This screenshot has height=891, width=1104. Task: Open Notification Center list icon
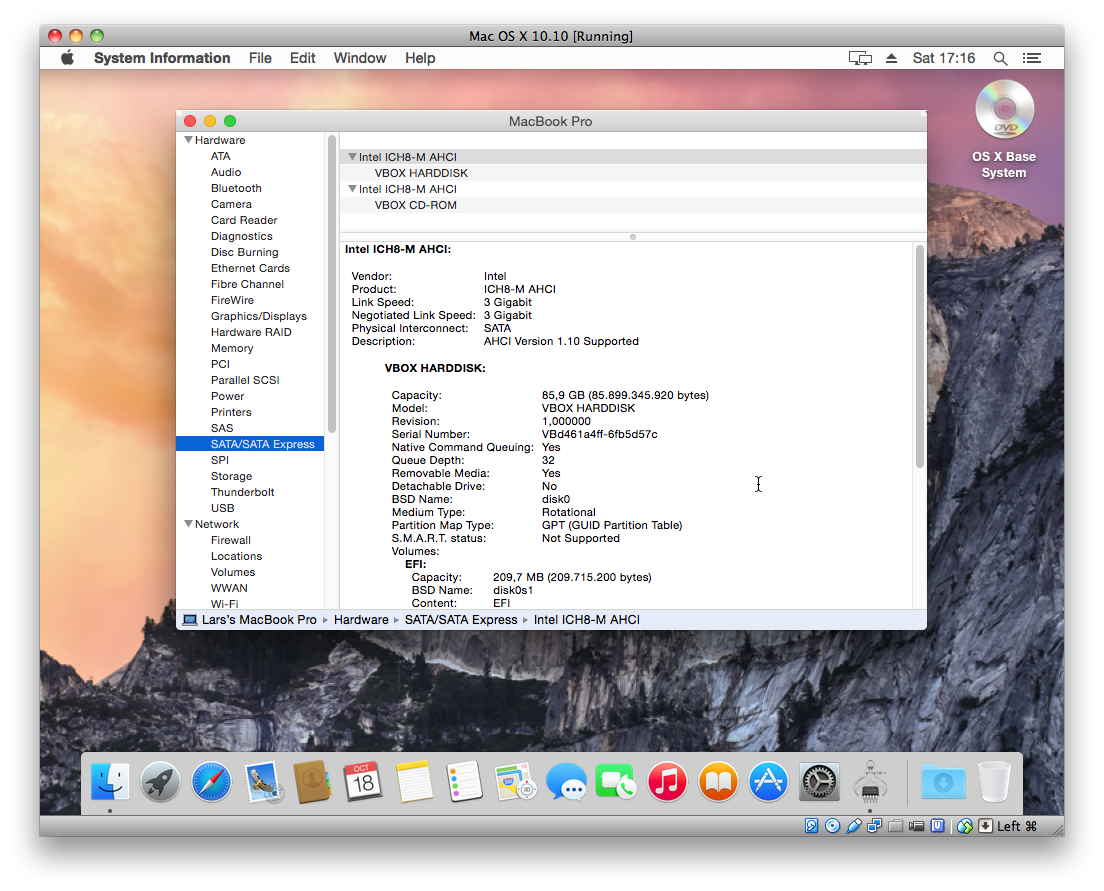click(1031, 58)
